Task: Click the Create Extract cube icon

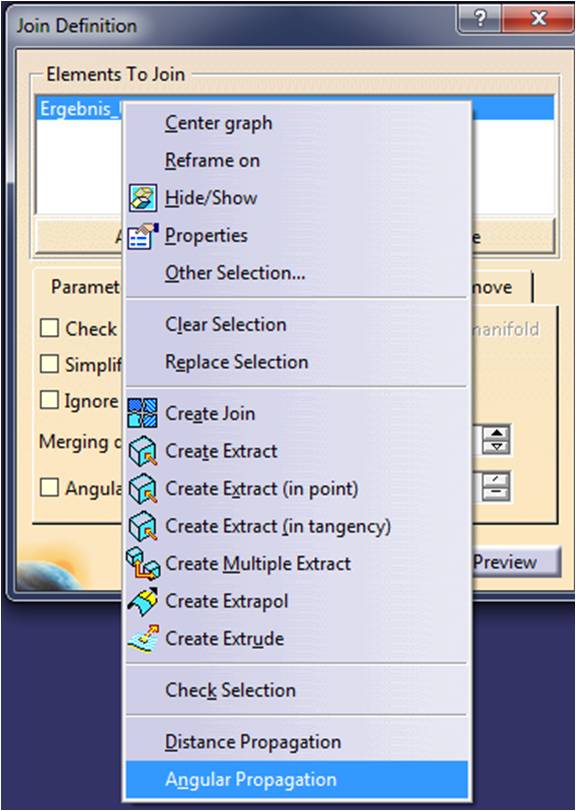Action: click(x=143, y=451)
